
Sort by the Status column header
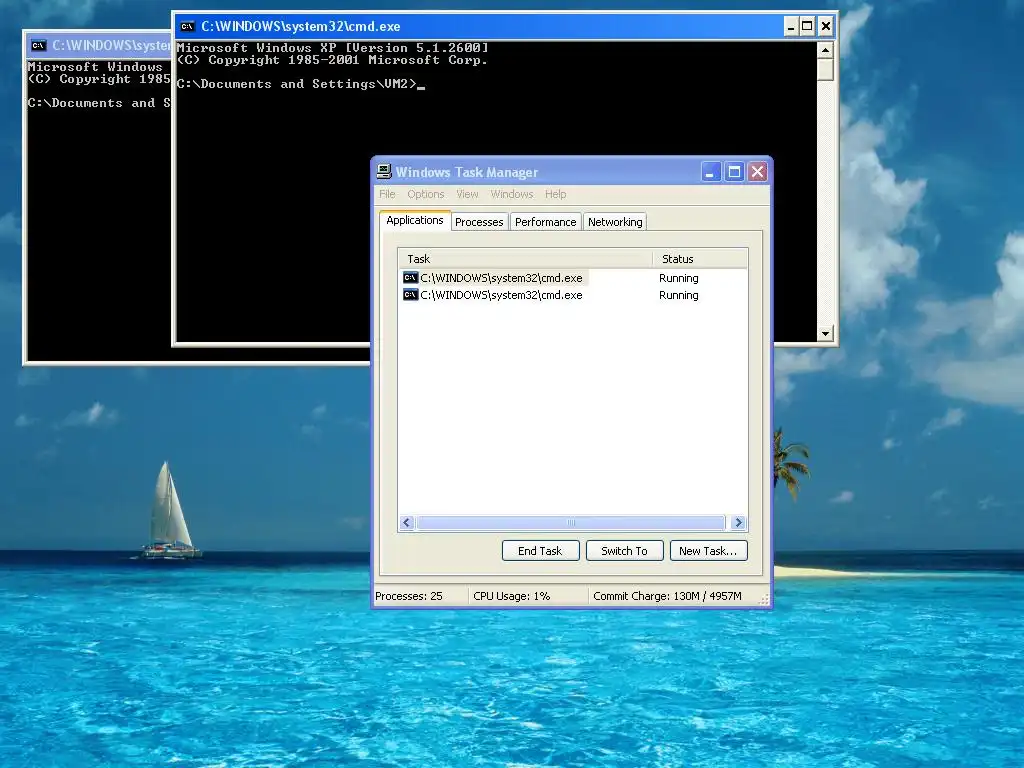tap(700, 259)
